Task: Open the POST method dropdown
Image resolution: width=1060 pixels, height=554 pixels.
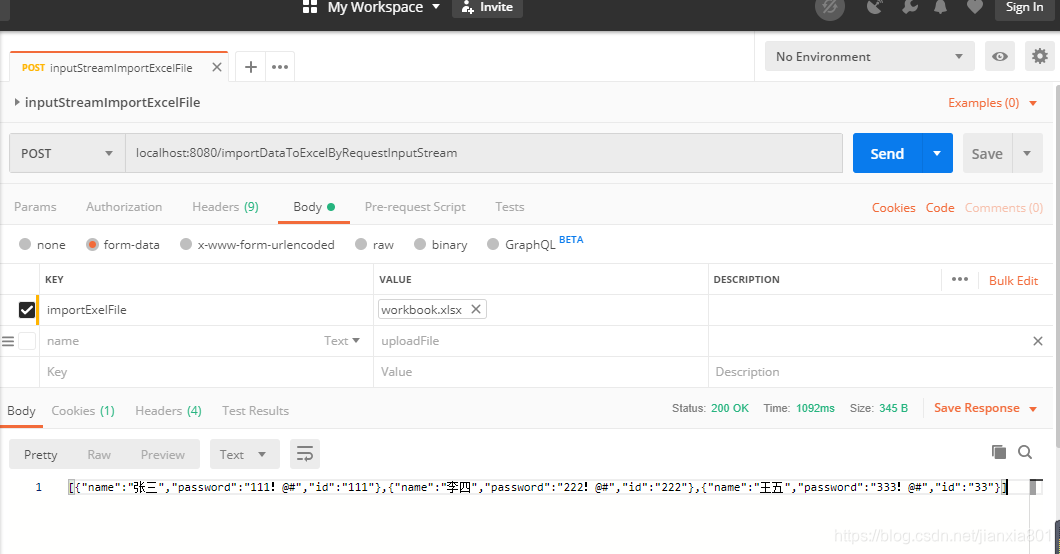Action: pos(67,153)
